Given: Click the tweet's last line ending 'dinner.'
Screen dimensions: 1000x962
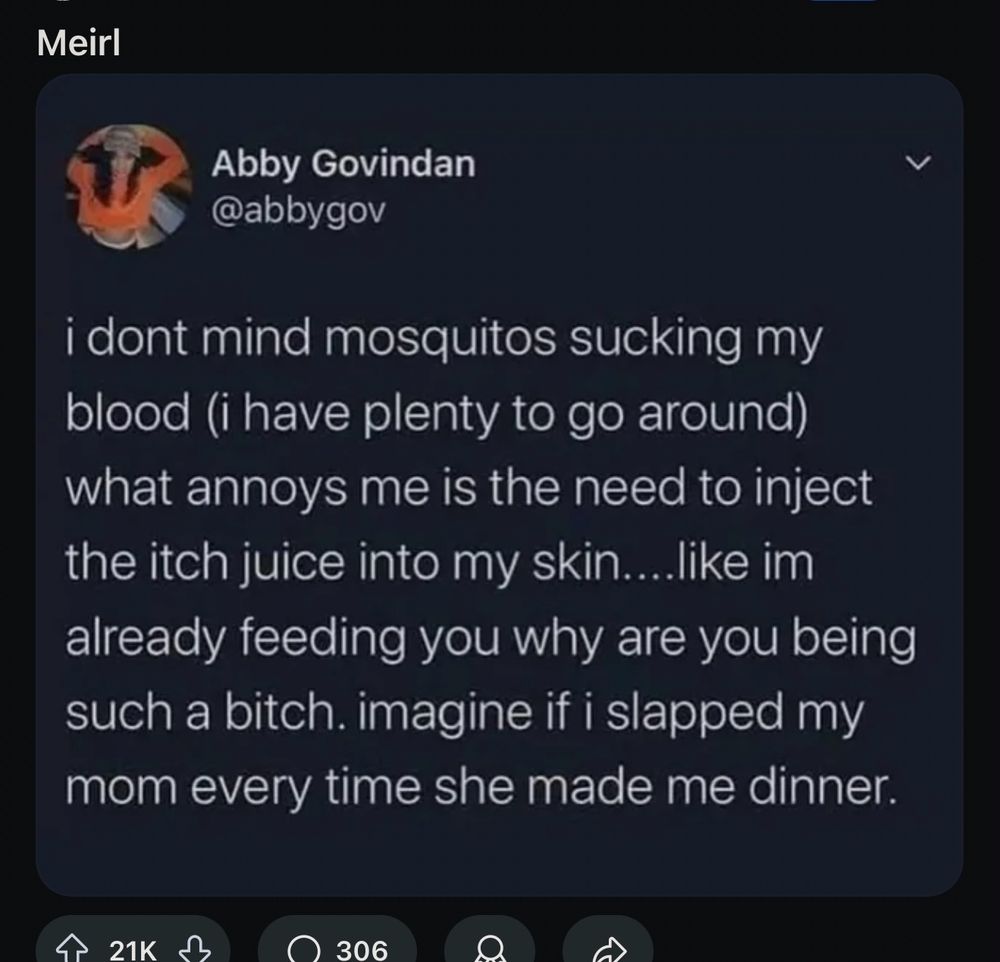Looking at the screenshot, I should pyautogui.click(x=481, y=787).
